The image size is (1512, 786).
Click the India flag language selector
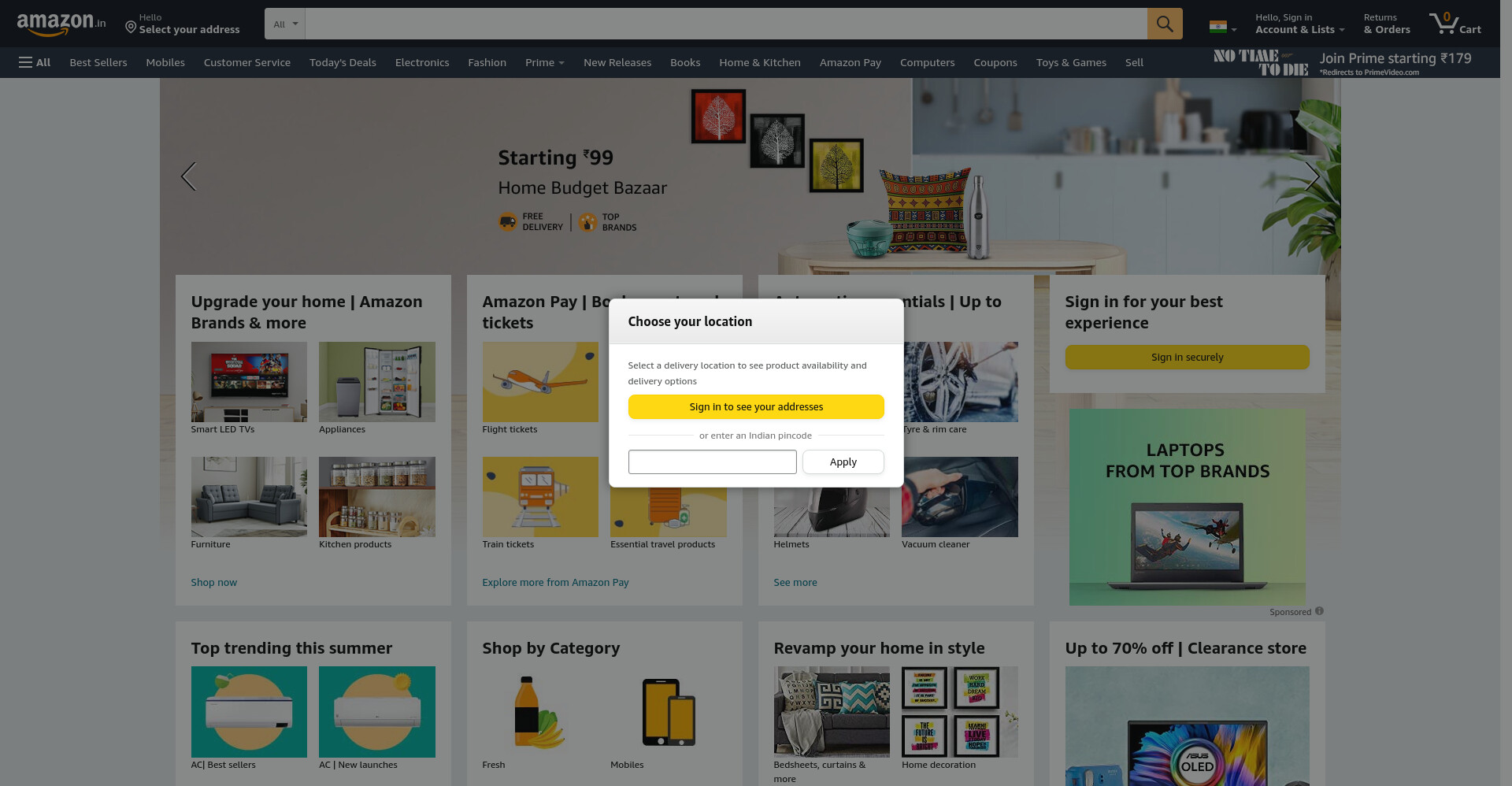(x=1222, y=28)
